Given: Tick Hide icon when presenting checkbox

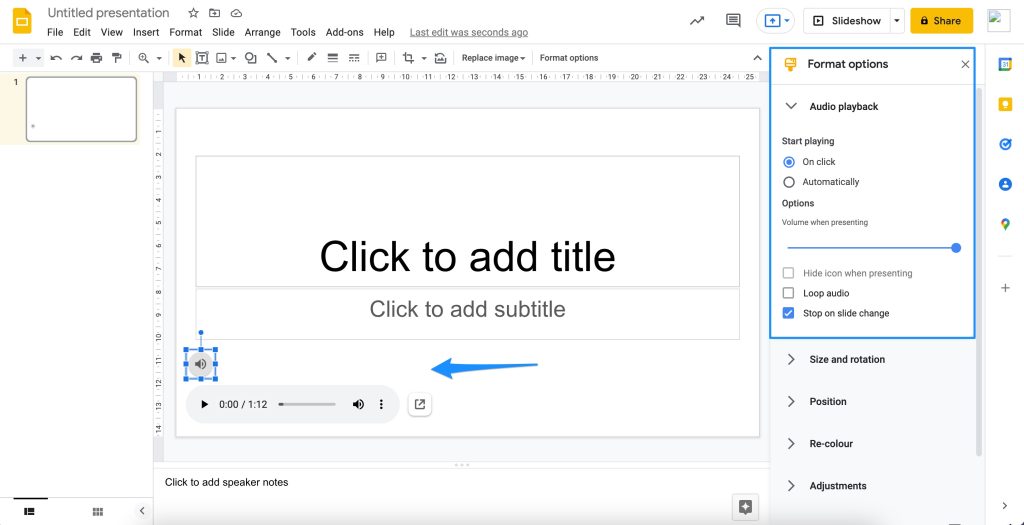Looking at the screenshot, I should pyautogui.click(x=788, y=273).
